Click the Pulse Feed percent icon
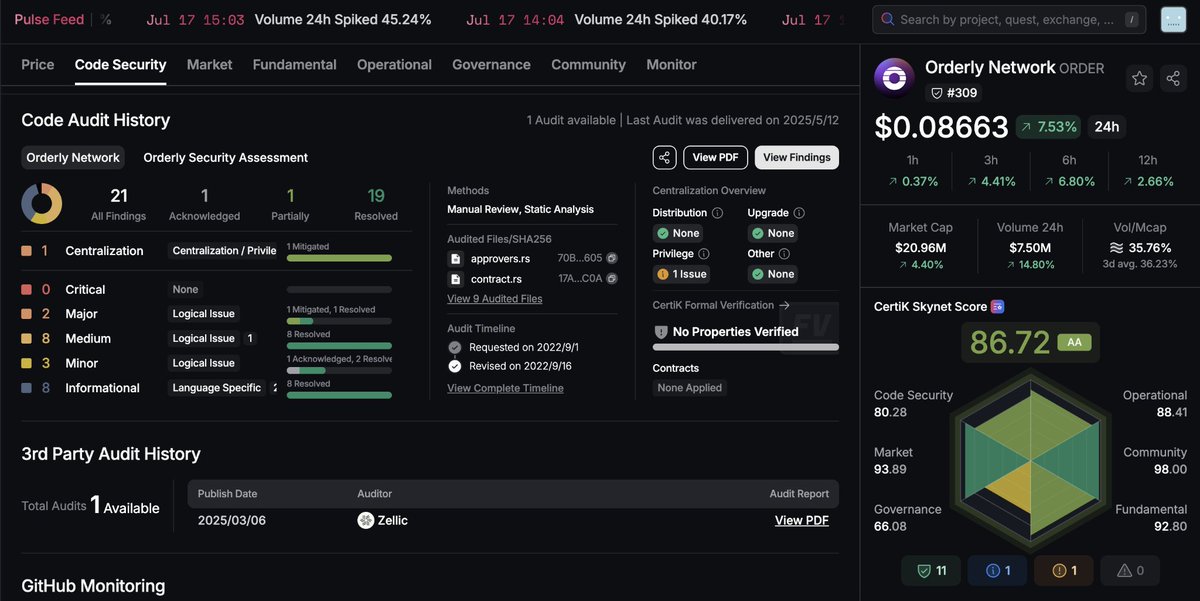 [x=106, y=20]
